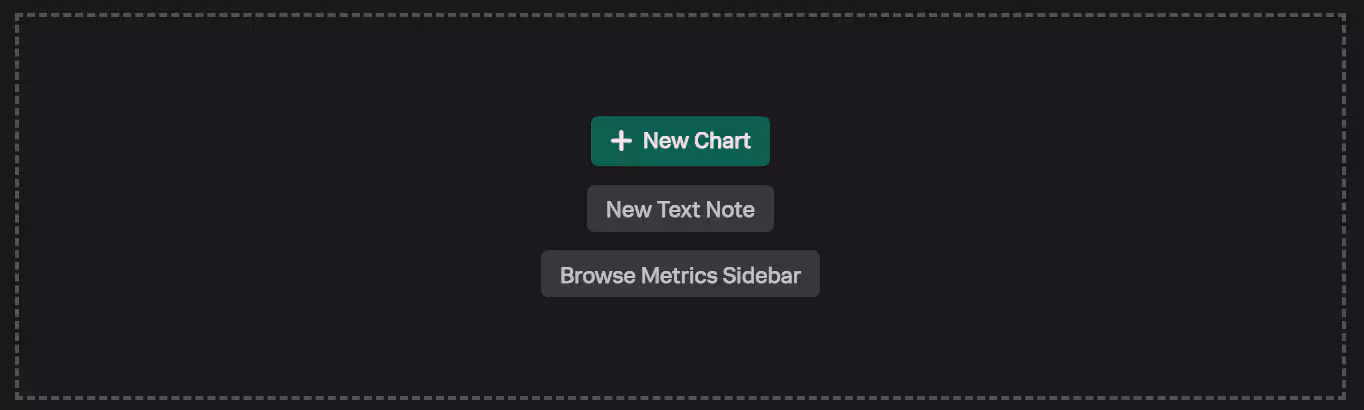1364x410 pixels.
Task: Click the word "Note" in middle button
Action: coord(730,209)
